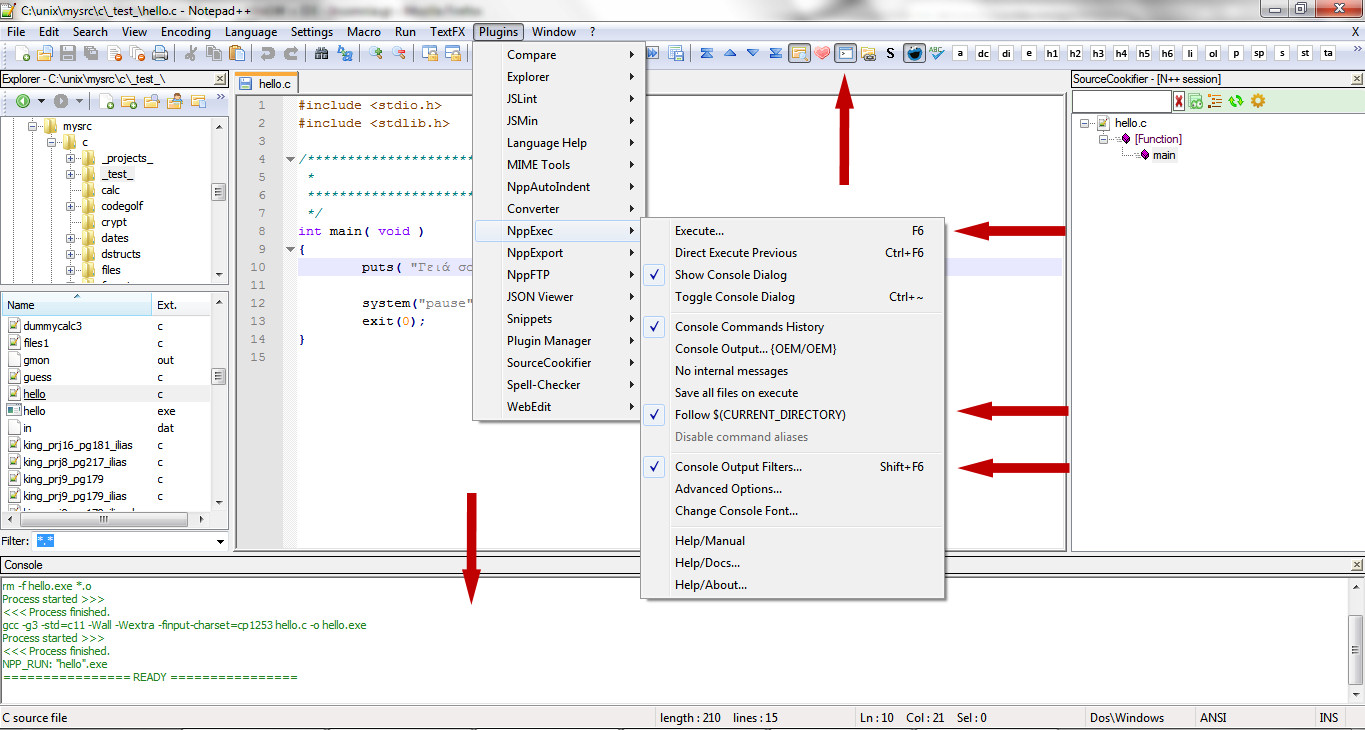Open the Macro menu
This screenshot has height=730, width=1365.
tap(364, 32)
